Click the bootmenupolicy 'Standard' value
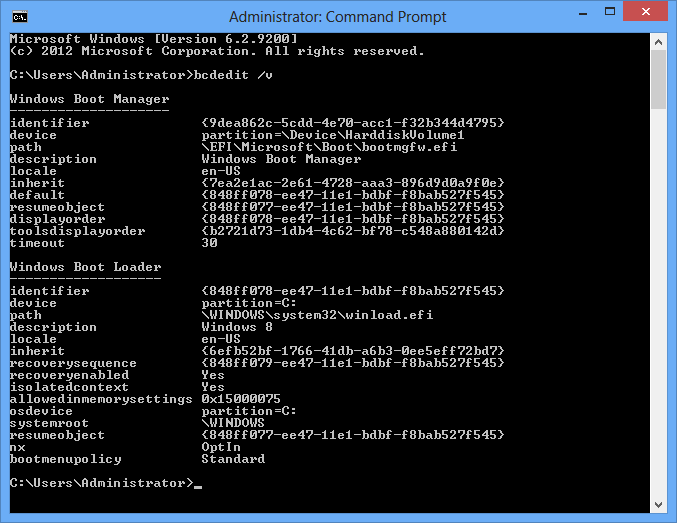The height and width of the screenshot is (523, 677). click(233, 459)
